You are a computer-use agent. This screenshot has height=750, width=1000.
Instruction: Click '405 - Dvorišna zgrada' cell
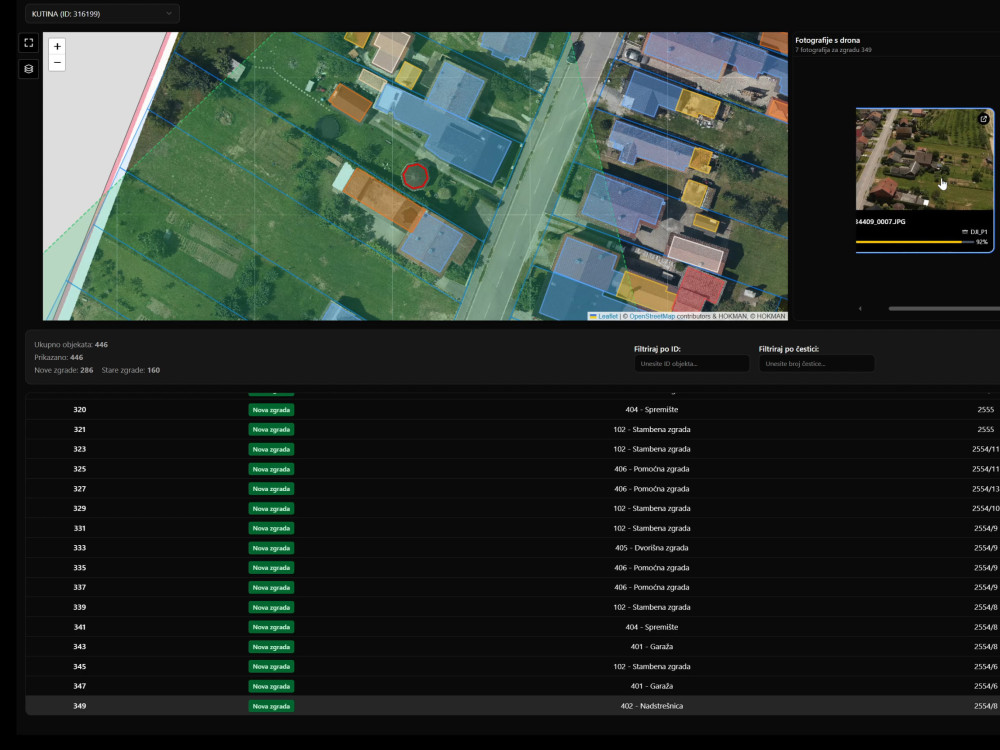[x=652, y=548]
